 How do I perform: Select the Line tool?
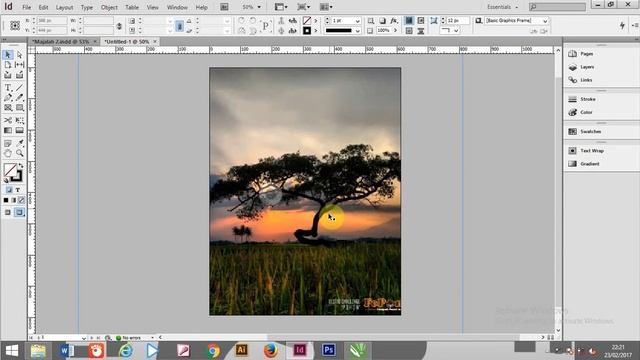(x=19, y=87)
